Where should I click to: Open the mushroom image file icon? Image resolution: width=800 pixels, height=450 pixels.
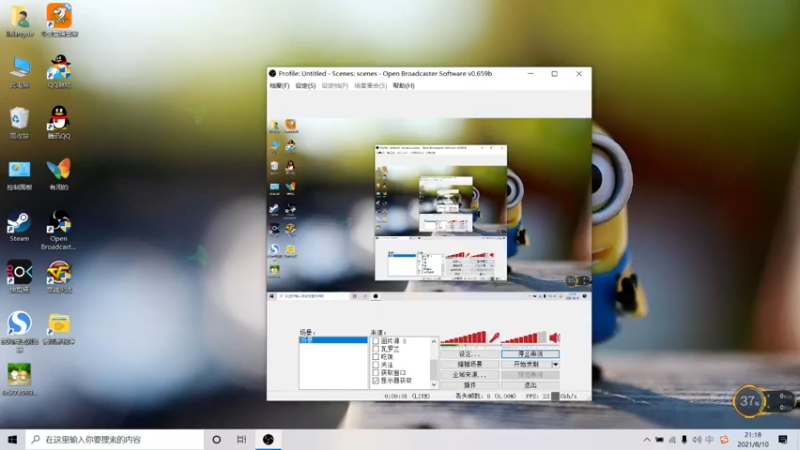point(19,379)
